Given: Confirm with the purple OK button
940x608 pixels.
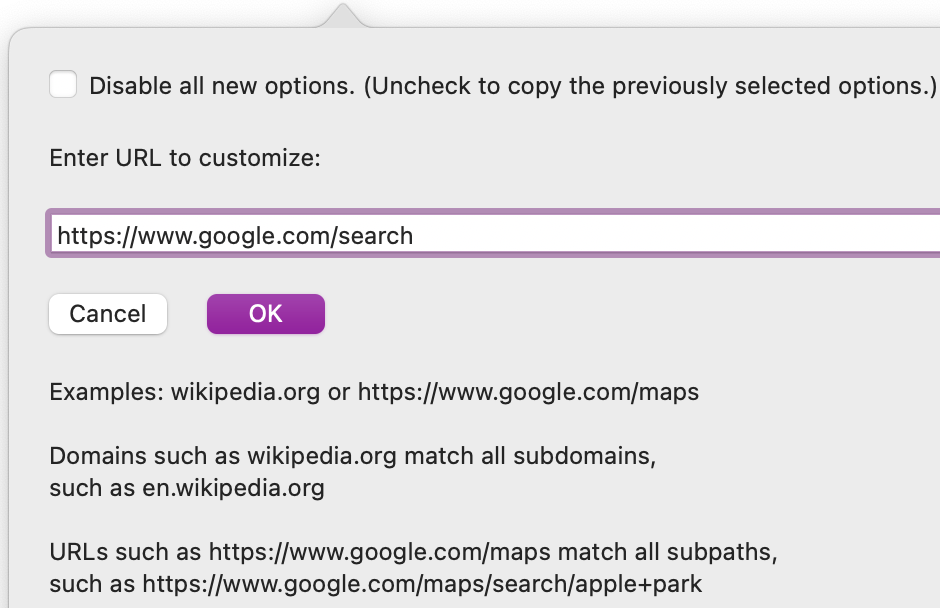Looking at the screenshot, I should tap(266, 314).
